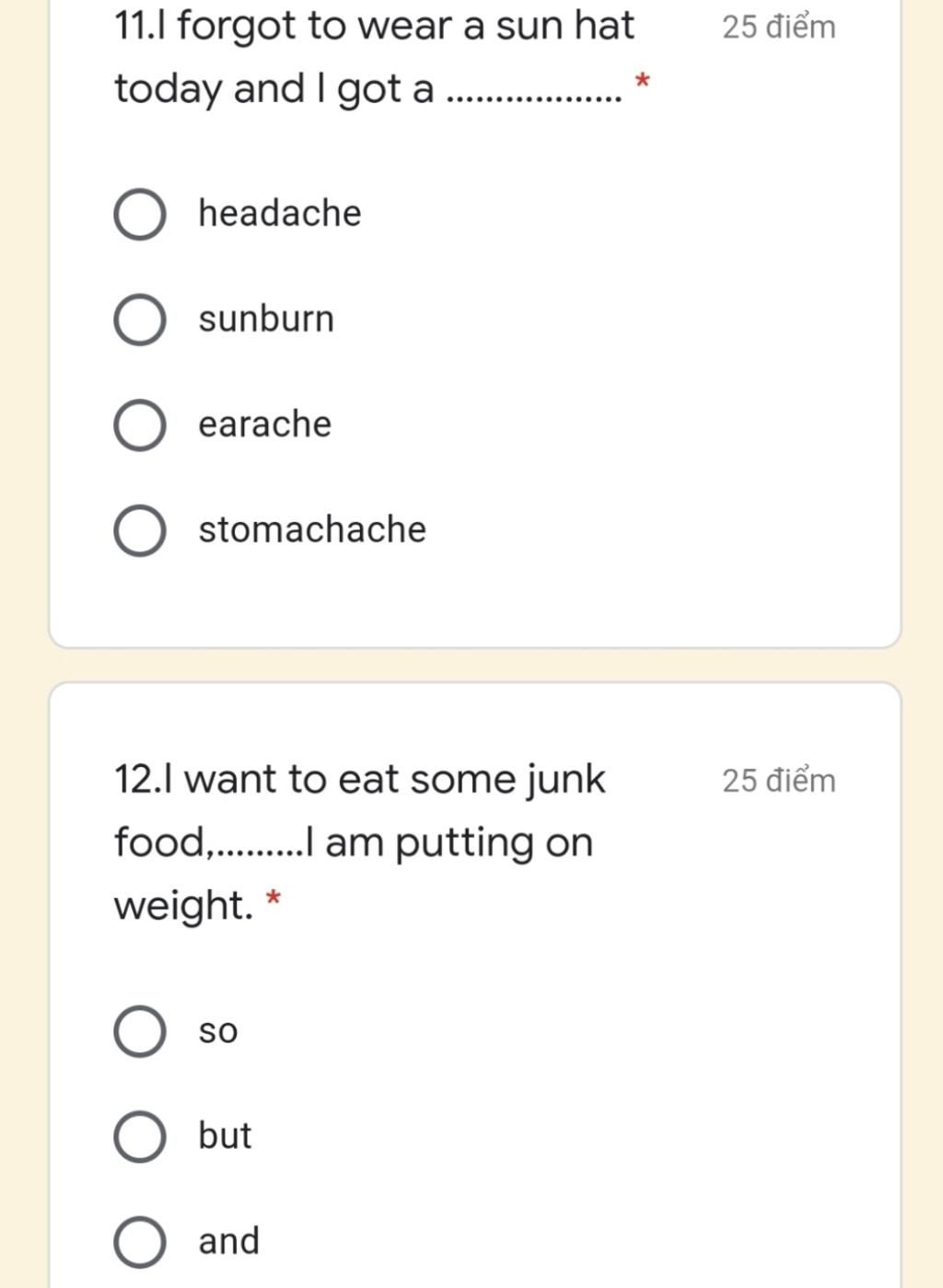Viewport: 943px width, 1288px height.
Task: Choose the "sunburn" radio button circle
Action: [140, 320]
